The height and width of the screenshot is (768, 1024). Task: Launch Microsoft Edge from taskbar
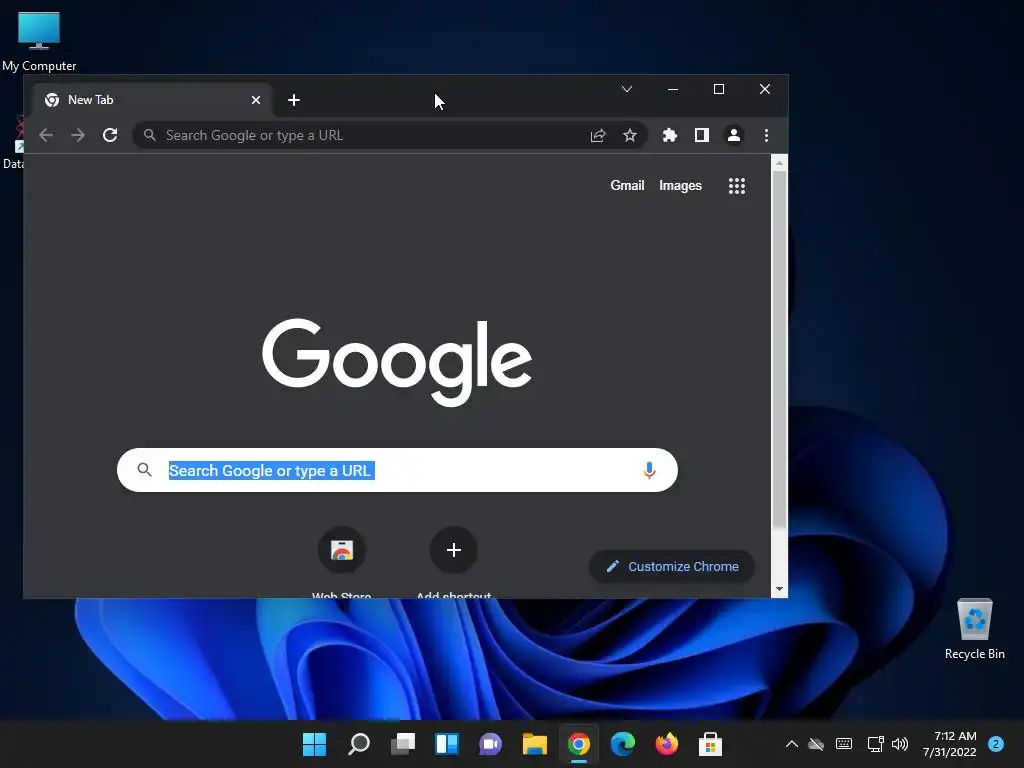622,744
